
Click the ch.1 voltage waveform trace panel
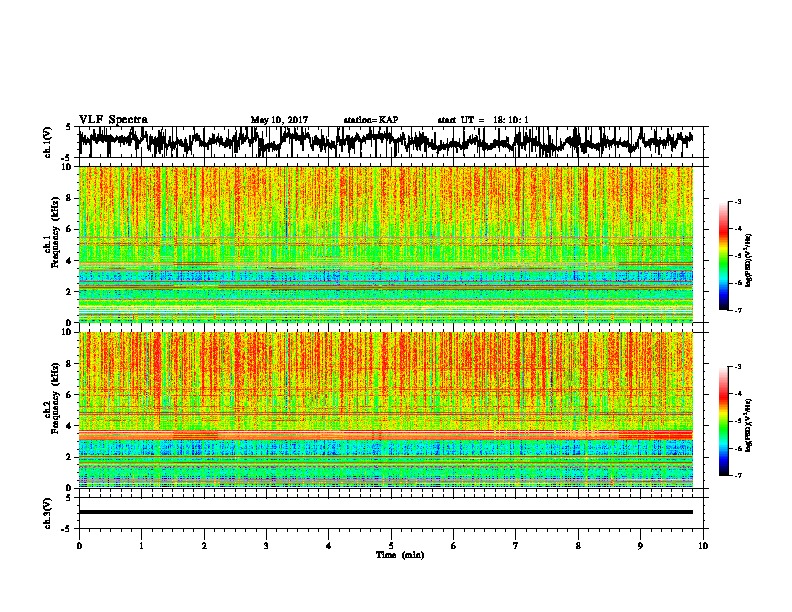(390, 142)
